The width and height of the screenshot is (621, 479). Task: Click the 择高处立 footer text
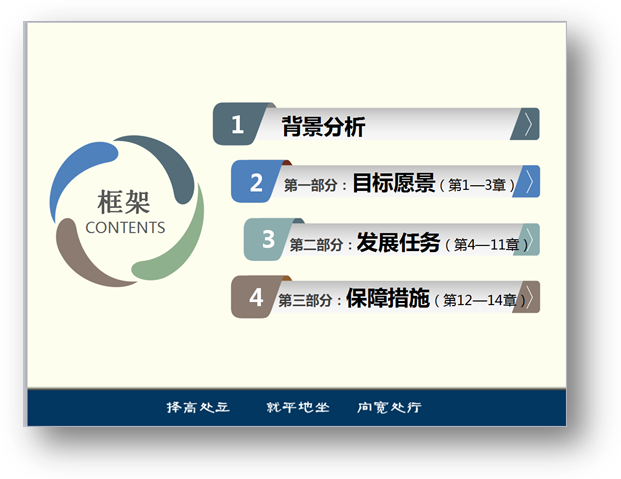coord(198,408)
